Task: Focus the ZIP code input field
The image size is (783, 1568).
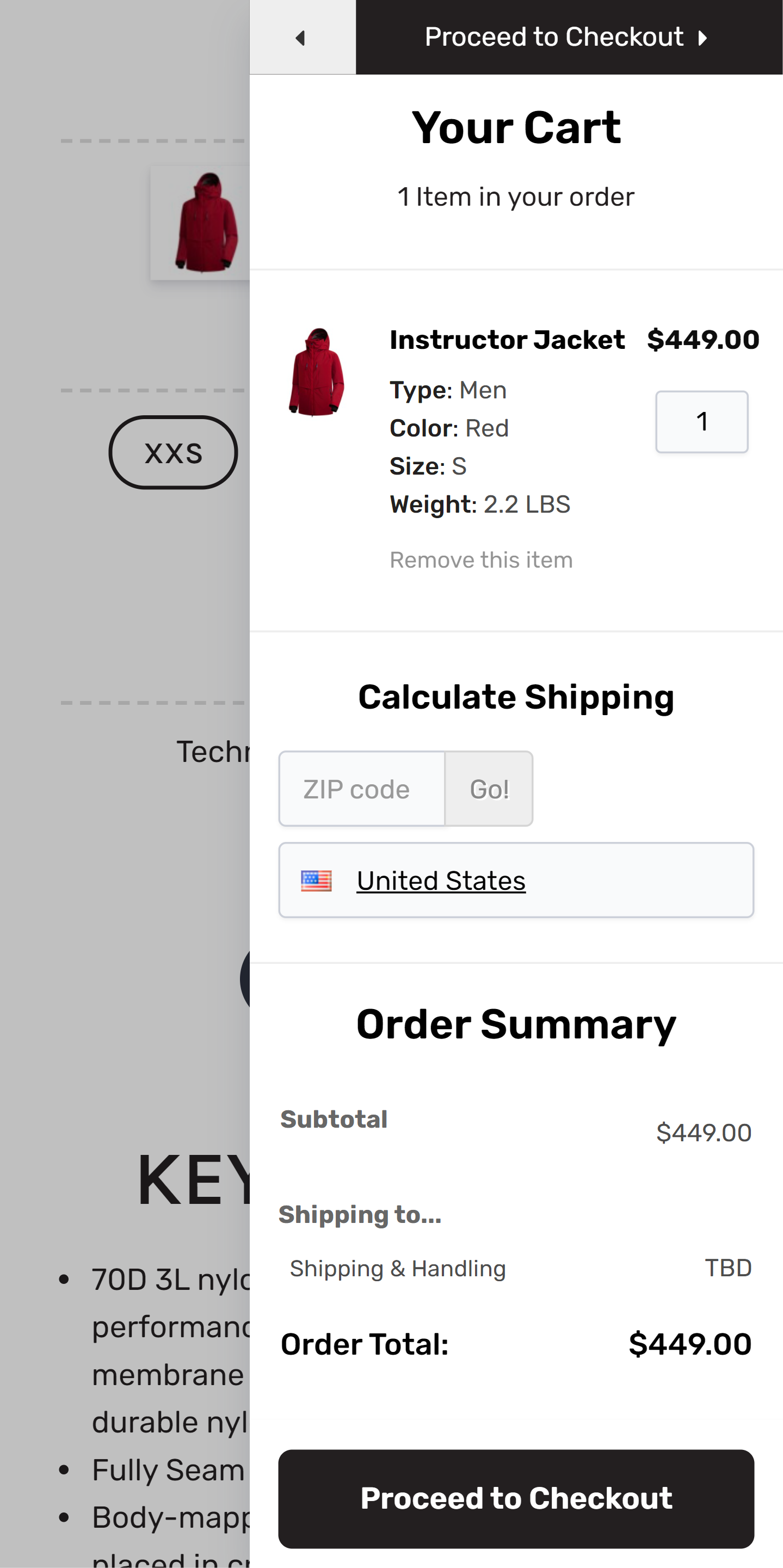Action: [x=361, y=789]
